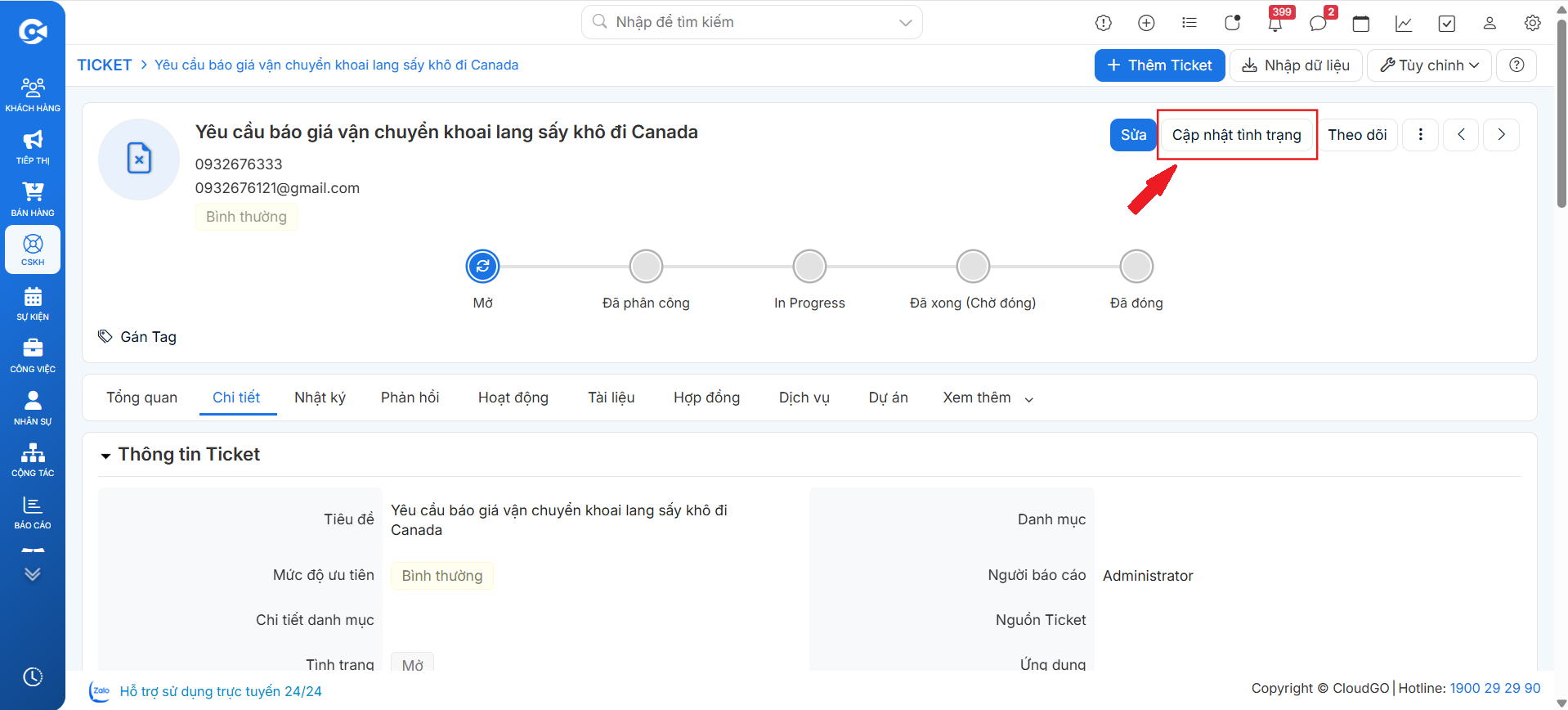Image resolution: width=1568 pixels, height=710 pixels.
Task: Open the user profile icon
Action: (x=1490, y=23)
